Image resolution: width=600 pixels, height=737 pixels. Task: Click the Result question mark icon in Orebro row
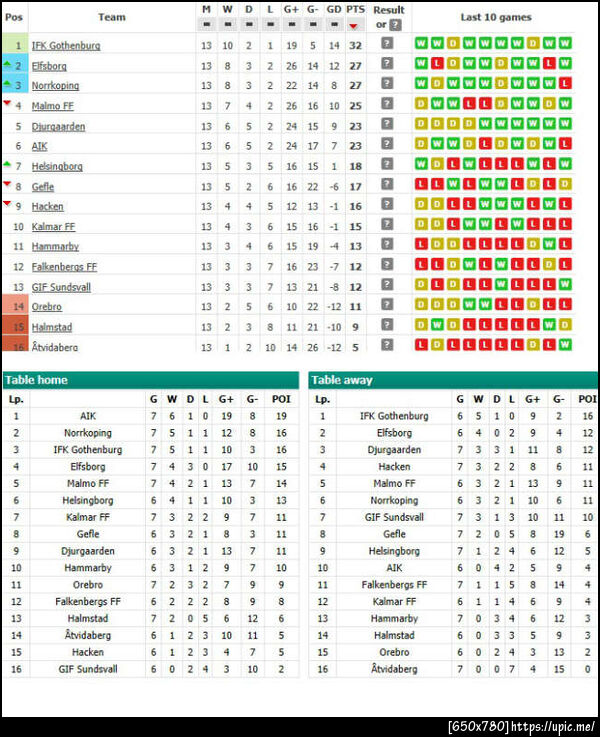click(387, 306)
